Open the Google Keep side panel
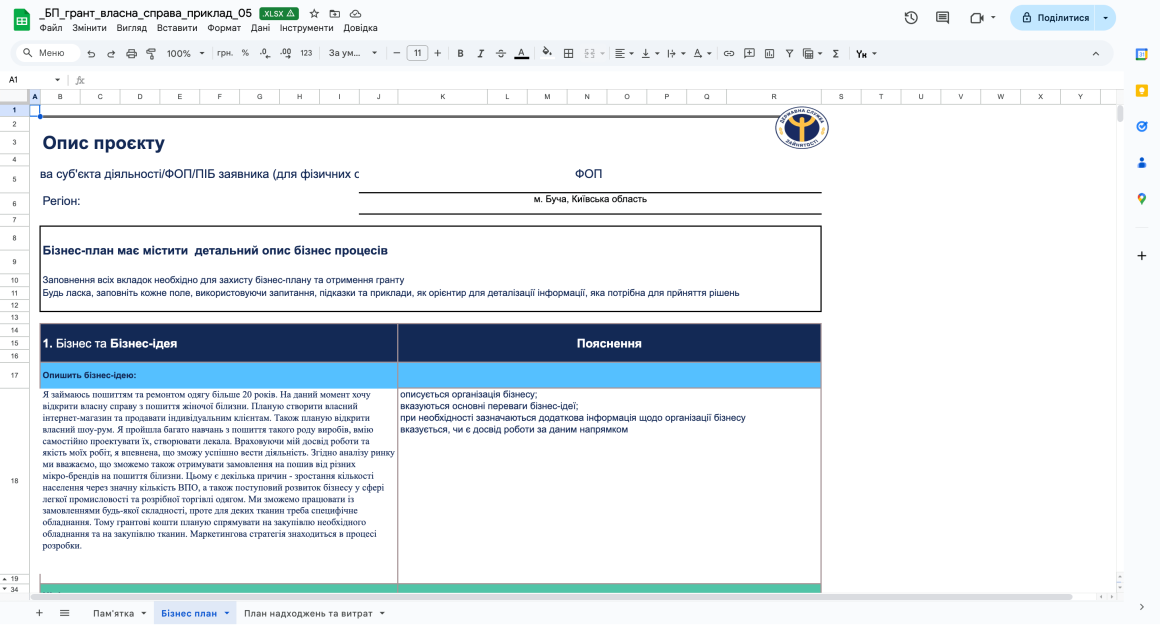The height and width of the screenshot is (625, 1160). [x=1142, y=90]
